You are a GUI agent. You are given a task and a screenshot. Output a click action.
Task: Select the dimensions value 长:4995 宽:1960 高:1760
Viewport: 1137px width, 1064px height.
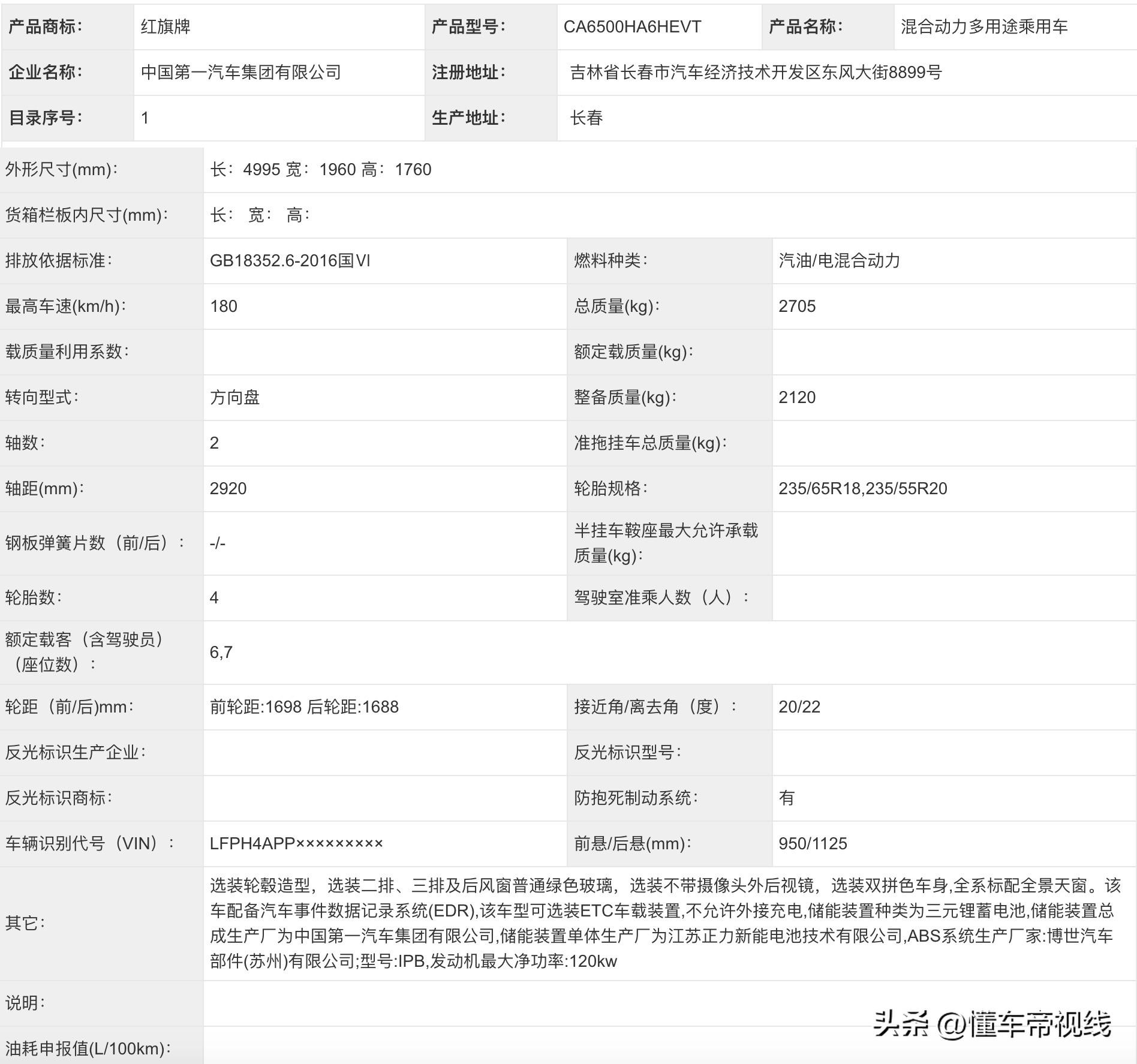coord(321,169)
